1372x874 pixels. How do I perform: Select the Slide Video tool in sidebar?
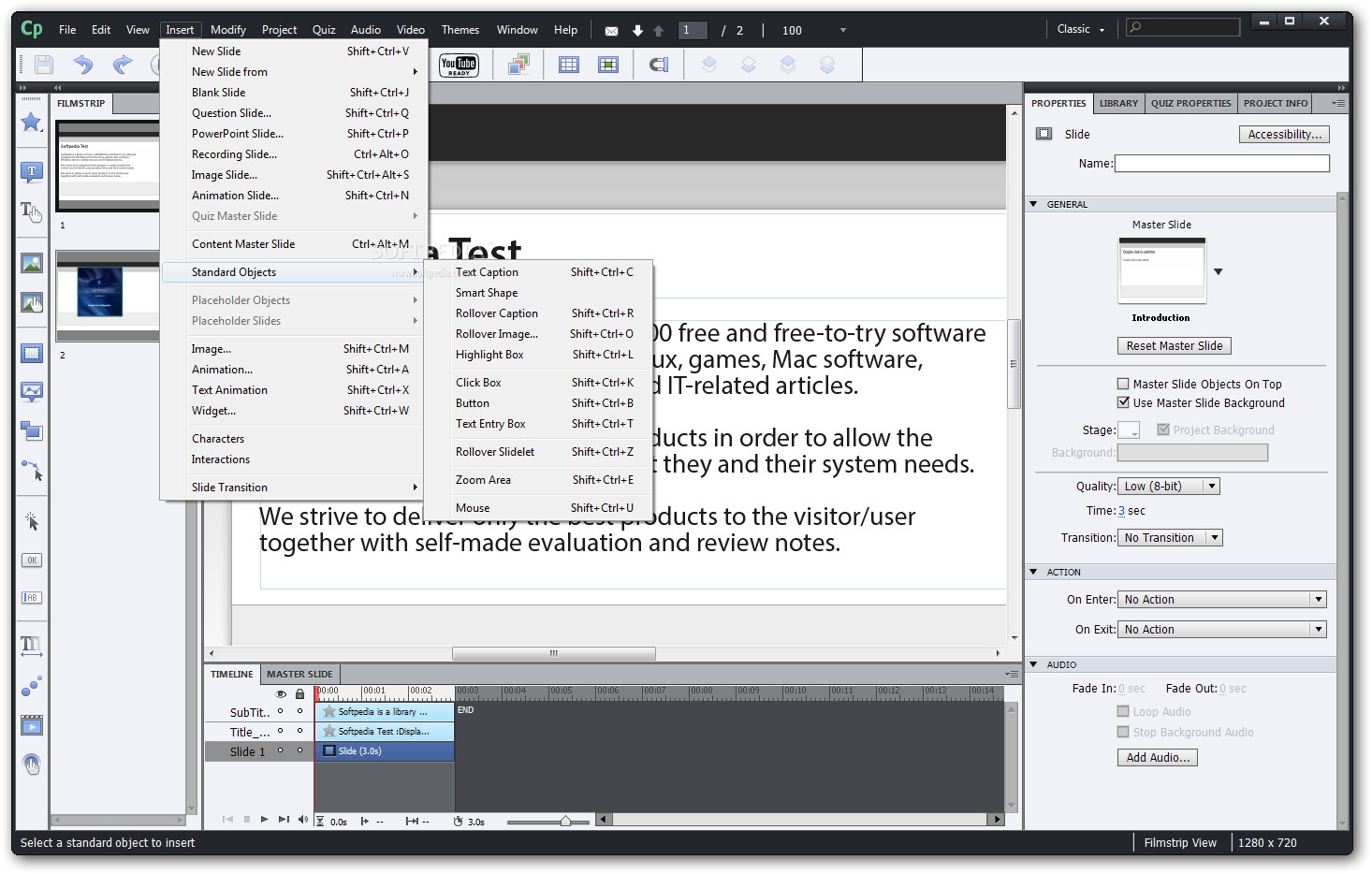point(32,725)
